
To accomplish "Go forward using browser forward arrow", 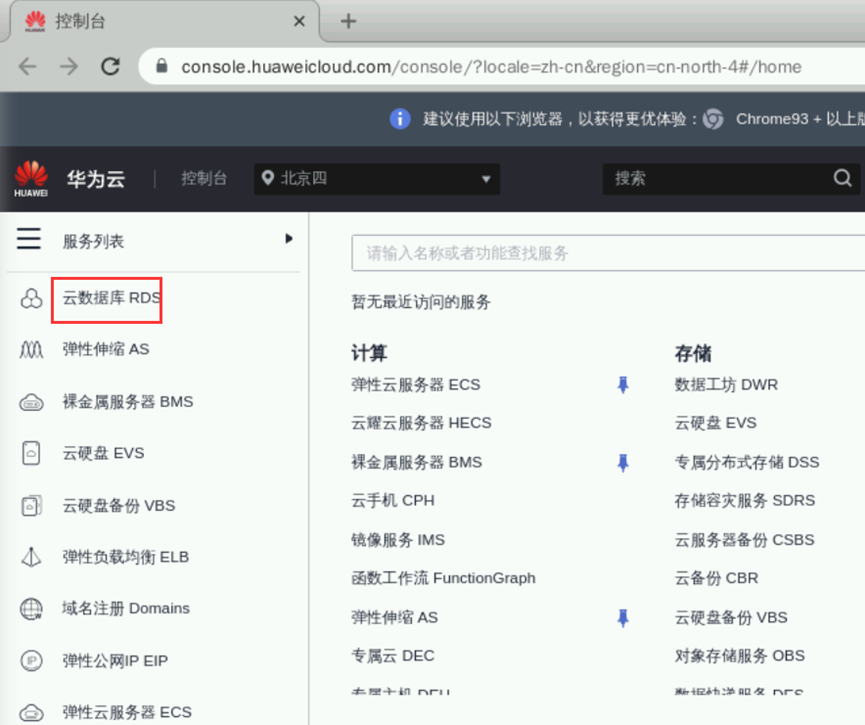I will point(69,66).
